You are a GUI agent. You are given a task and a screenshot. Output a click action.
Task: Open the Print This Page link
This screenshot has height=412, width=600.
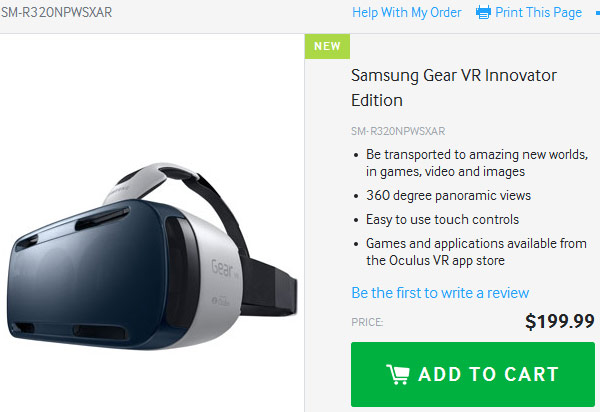[x=538, y=13]
